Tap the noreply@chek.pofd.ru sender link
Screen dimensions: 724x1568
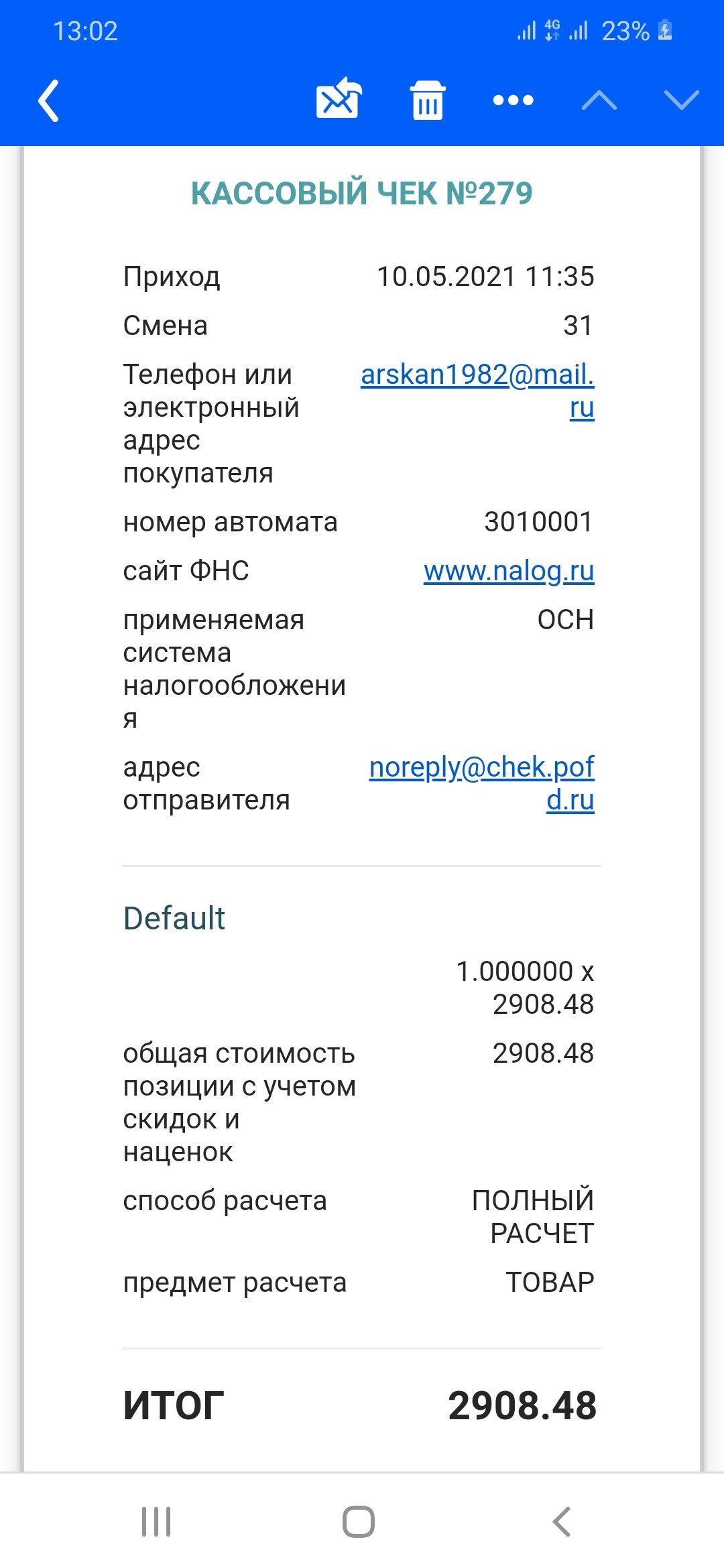[x=481, y=783]
